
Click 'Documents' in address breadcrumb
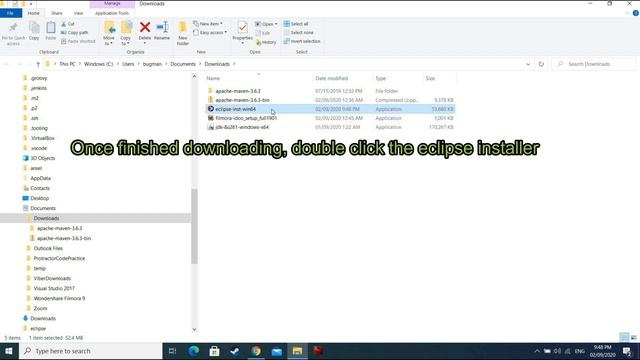tap(183, 64)
